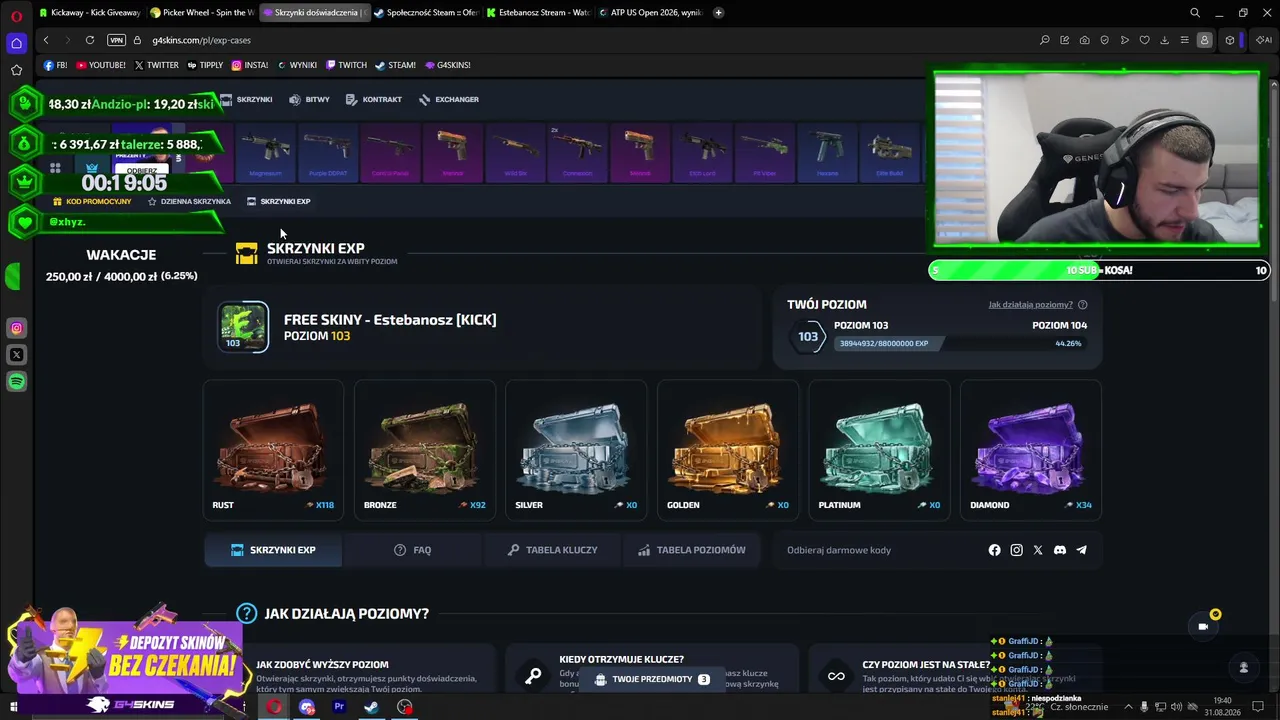Open the Telegram social icon

point(1081,550)
